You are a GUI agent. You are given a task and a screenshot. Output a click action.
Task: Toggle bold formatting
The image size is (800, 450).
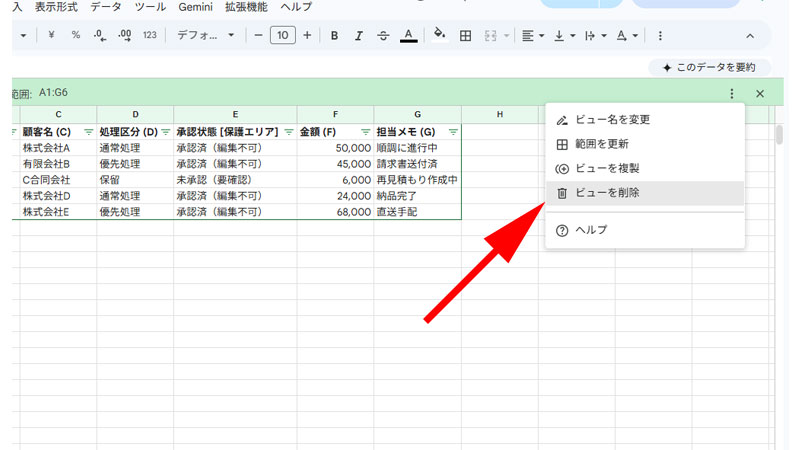pos(334,36)
